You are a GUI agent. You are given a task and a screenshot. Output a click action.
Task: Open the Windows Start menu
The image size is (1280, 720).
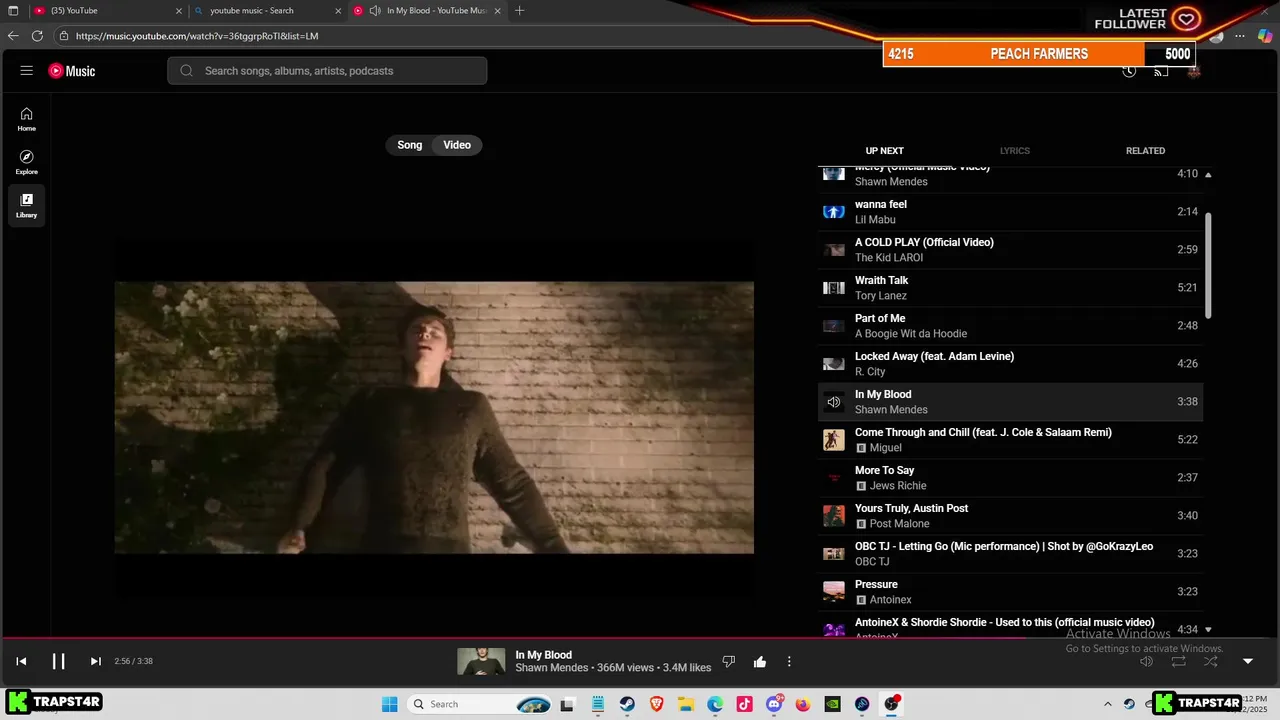390,704
